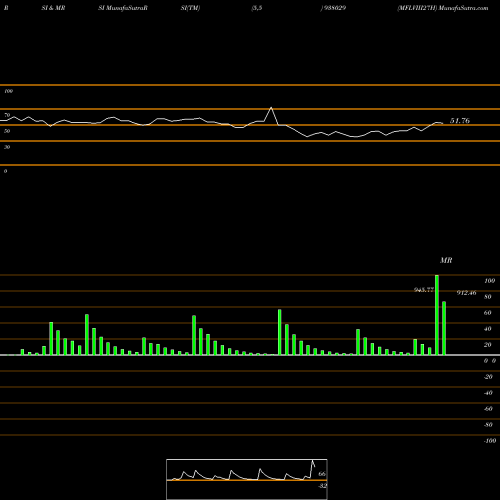
Task: Click the 938029 code in header
Action: click(x=334, y=8)
